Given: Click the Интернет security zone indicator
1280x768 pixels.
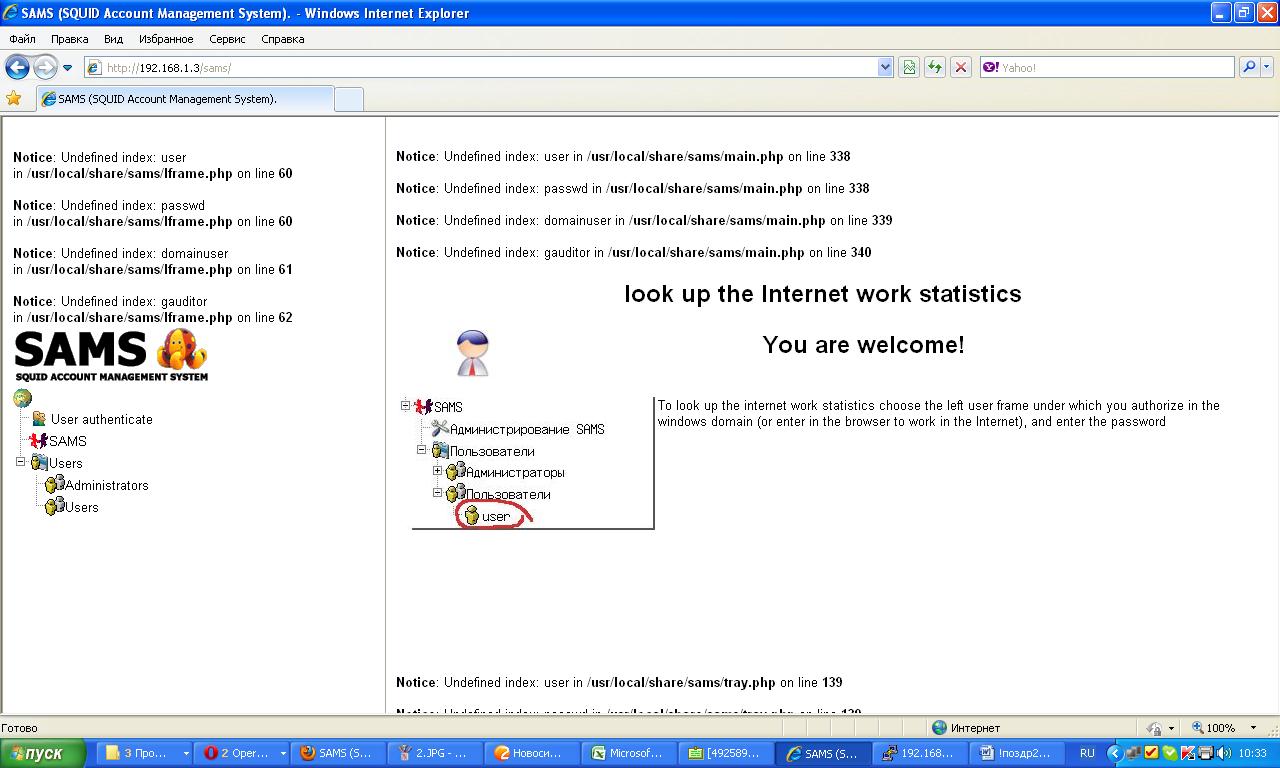Looking at the screenshot, I should click(x=966, y=728).
